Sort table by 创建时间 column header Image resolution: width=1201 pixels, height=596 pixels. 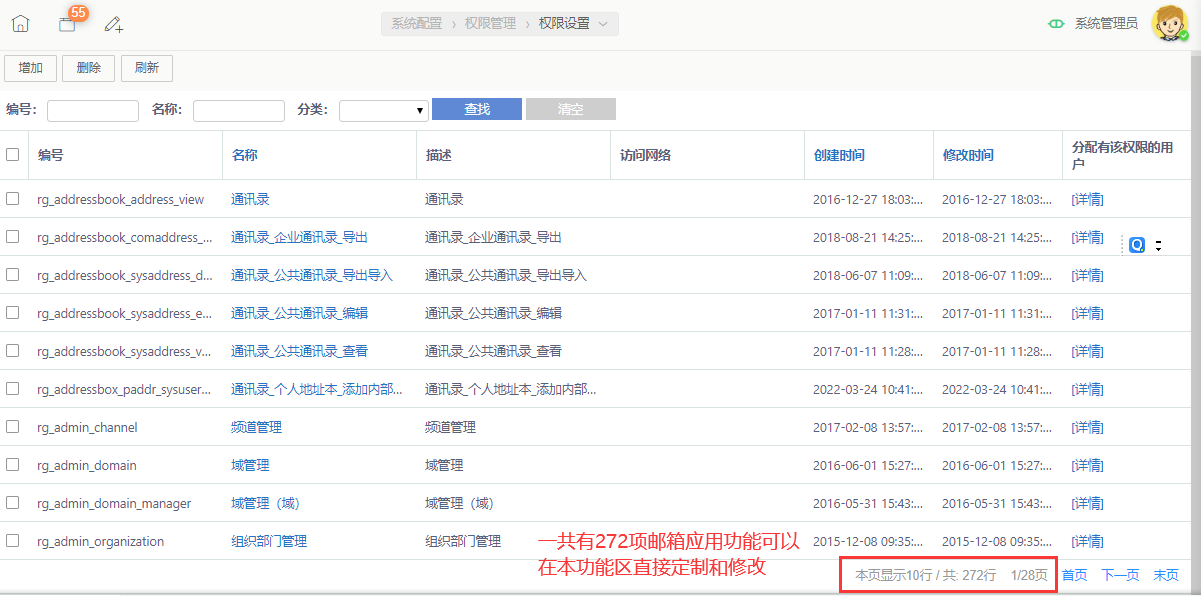tap(839, 155)
